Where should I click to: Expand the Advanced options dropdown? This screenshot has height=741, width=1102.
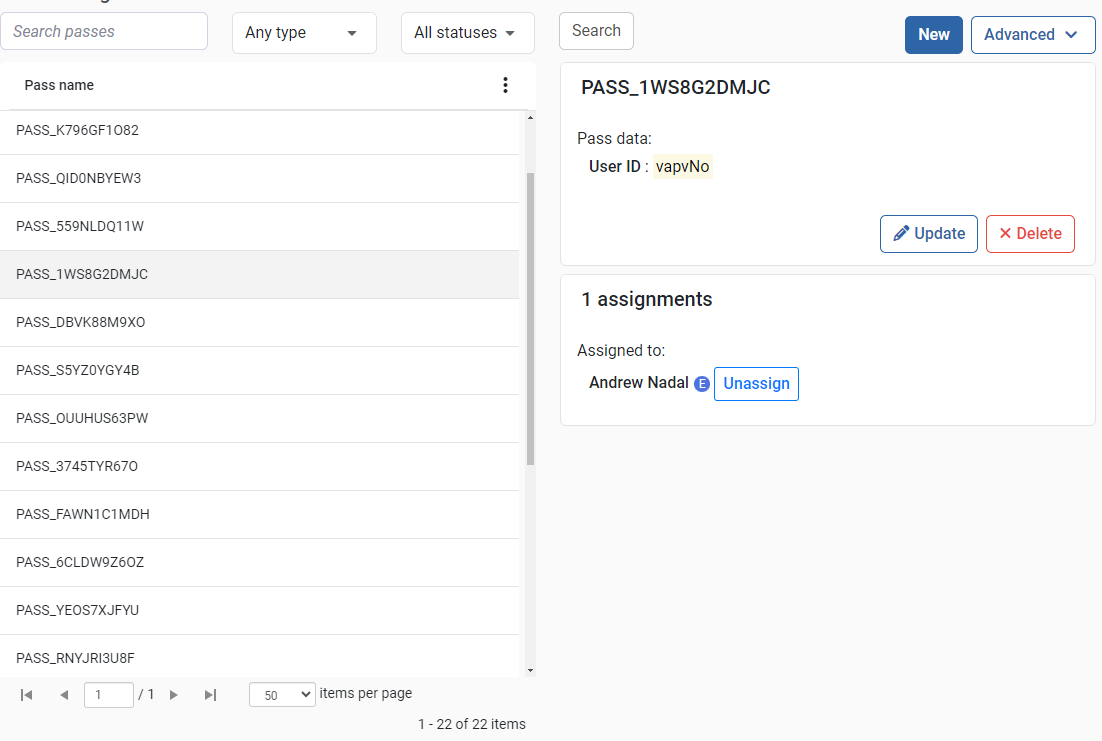coord(1032,35)
